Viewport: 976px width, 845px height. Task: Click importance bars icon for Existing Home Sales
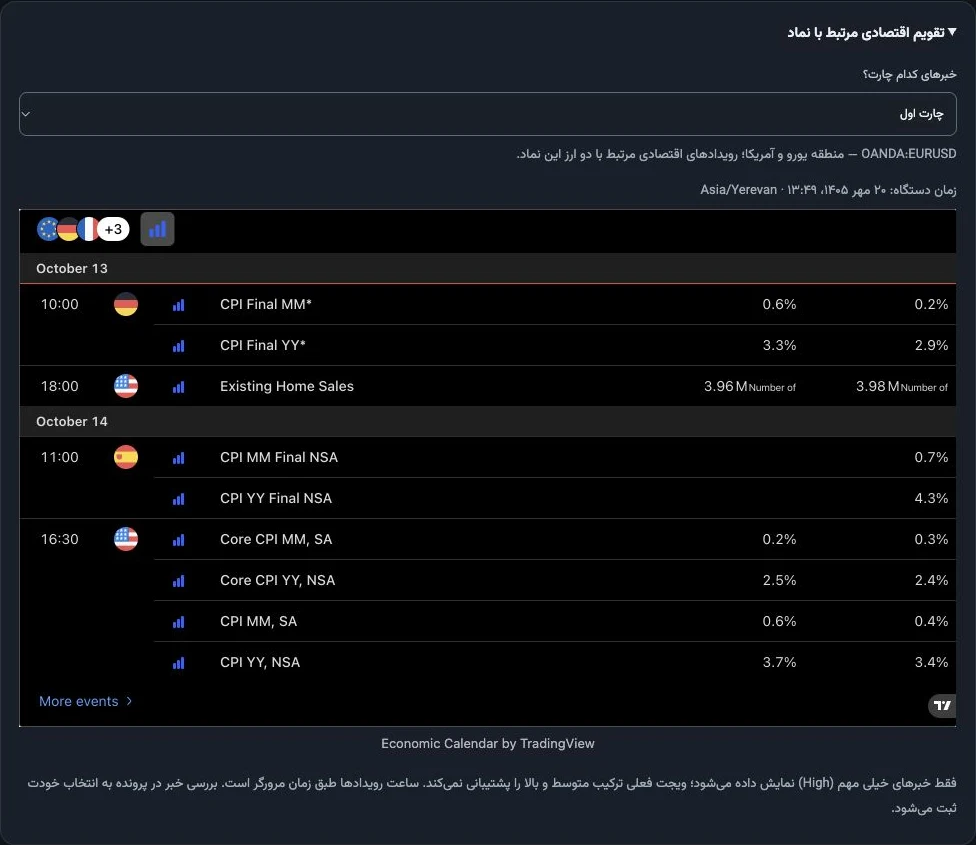[x=179, y=387]
